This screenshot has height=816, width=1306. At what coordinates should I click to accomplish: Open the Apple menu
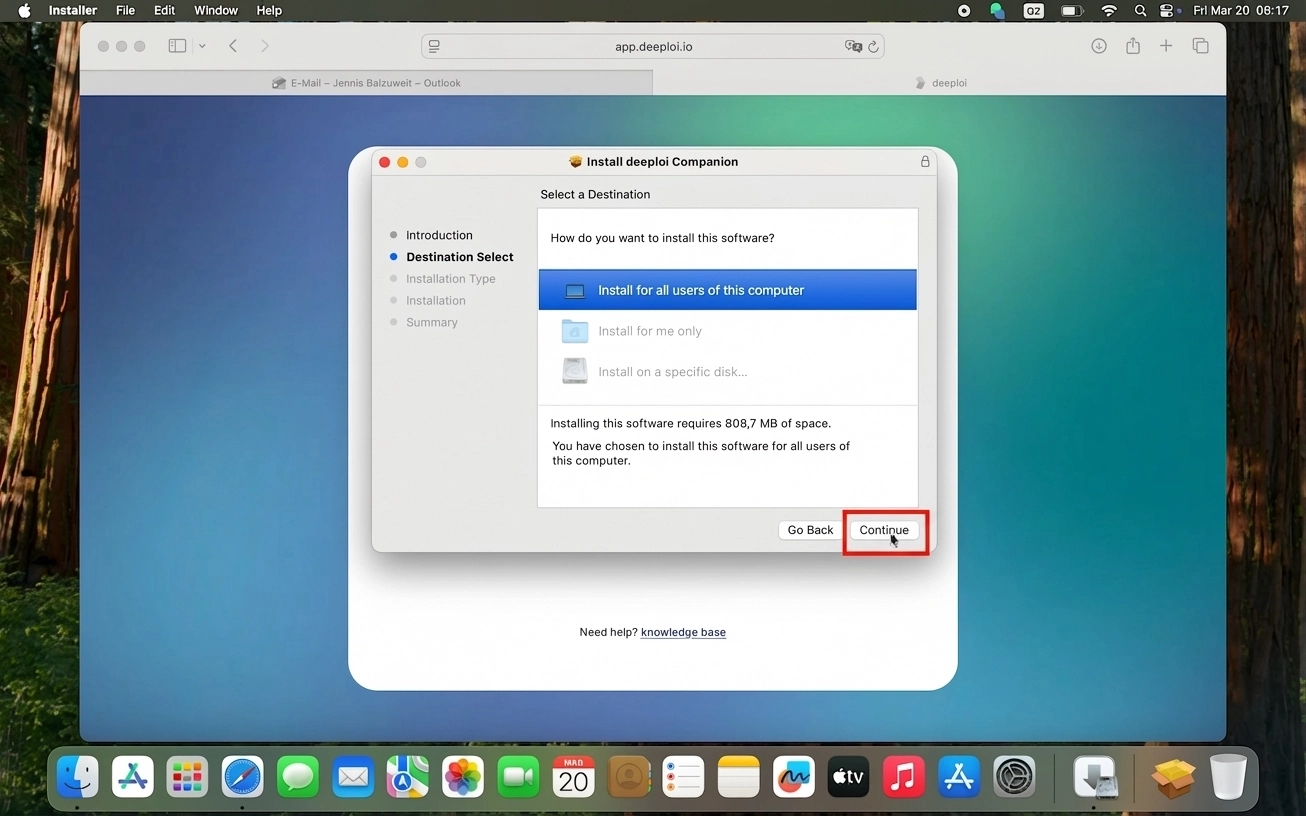coord(24,10)
